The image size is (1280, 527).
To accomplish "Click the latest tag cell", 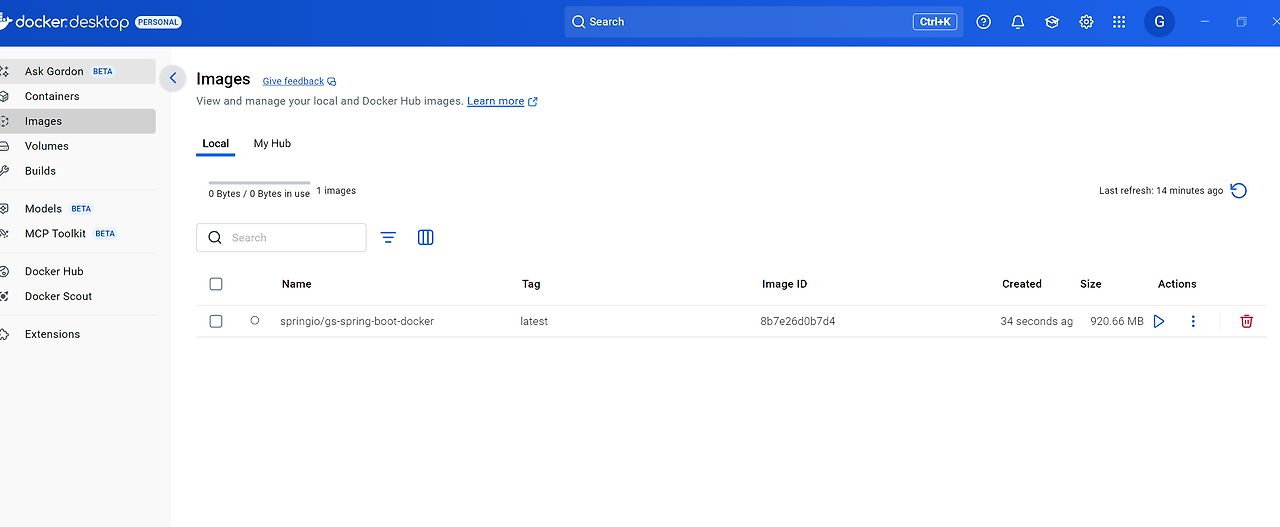I will 534,321.
